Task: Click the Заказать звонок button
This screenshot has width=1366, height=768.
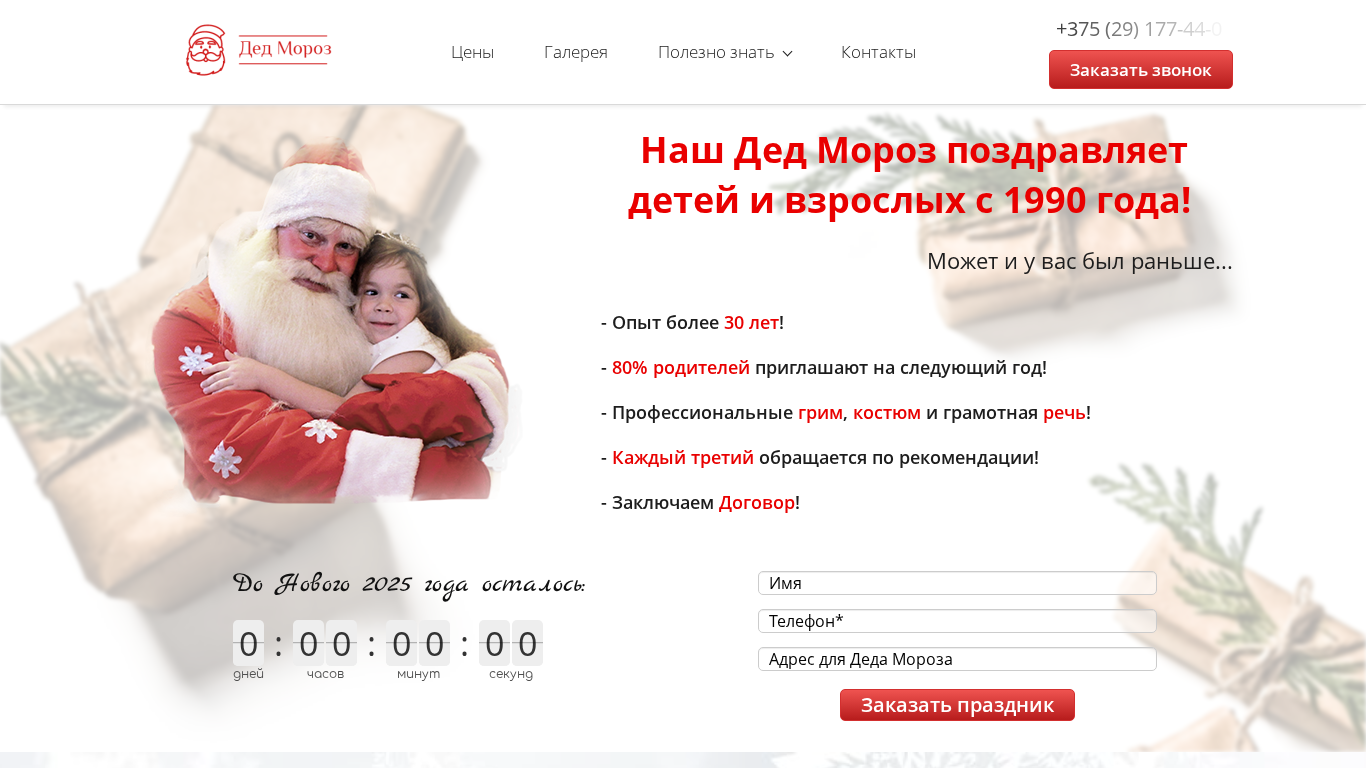Action: coord(1141,70)
